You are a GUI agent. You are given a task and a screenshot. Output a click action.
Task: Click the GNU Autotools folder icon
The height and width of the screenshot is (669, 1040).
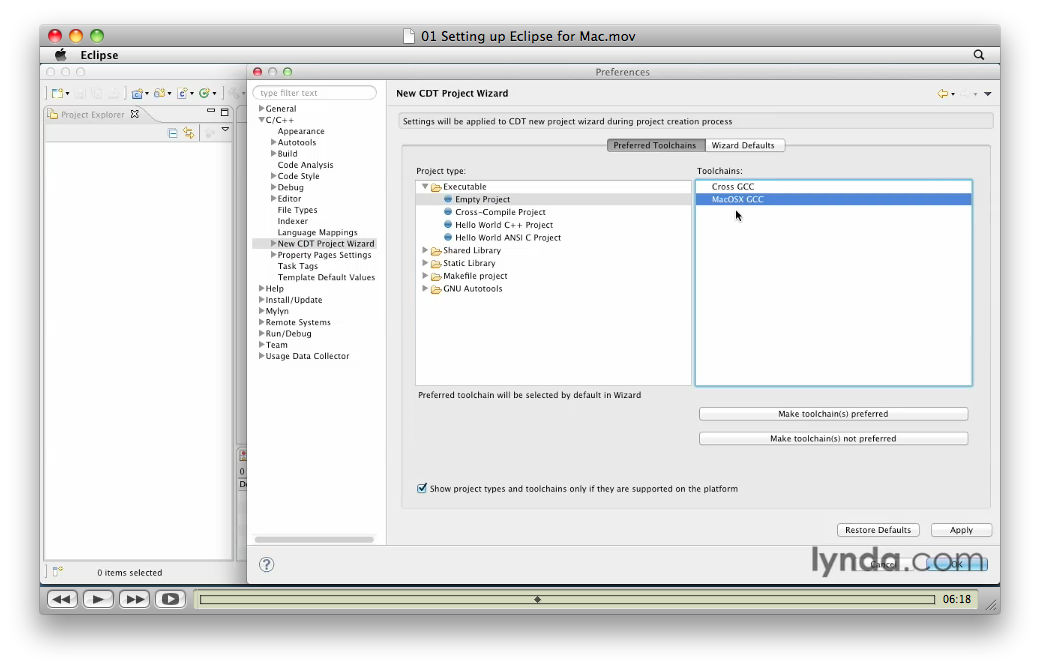pos(436,289)
